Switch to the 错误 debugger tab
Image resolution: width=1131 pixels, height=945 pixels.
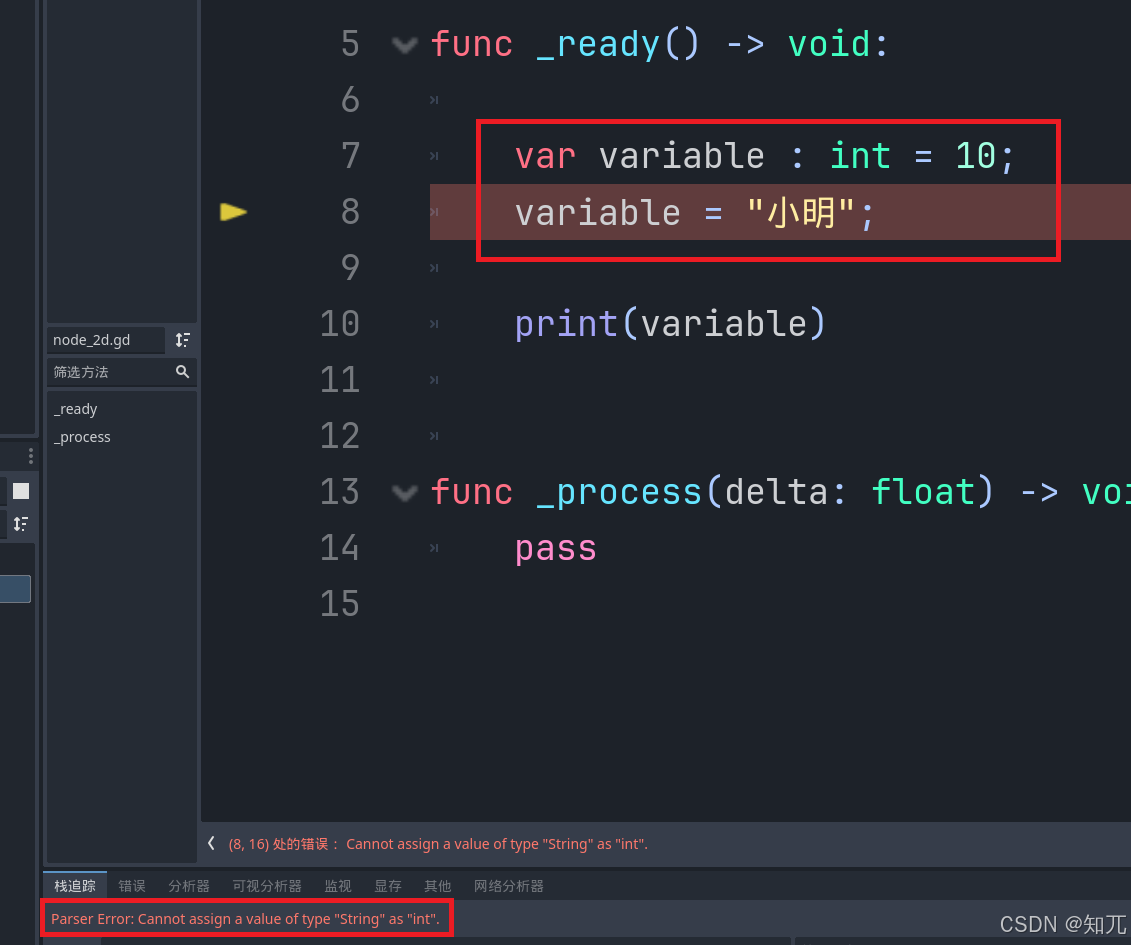[132, 885]
